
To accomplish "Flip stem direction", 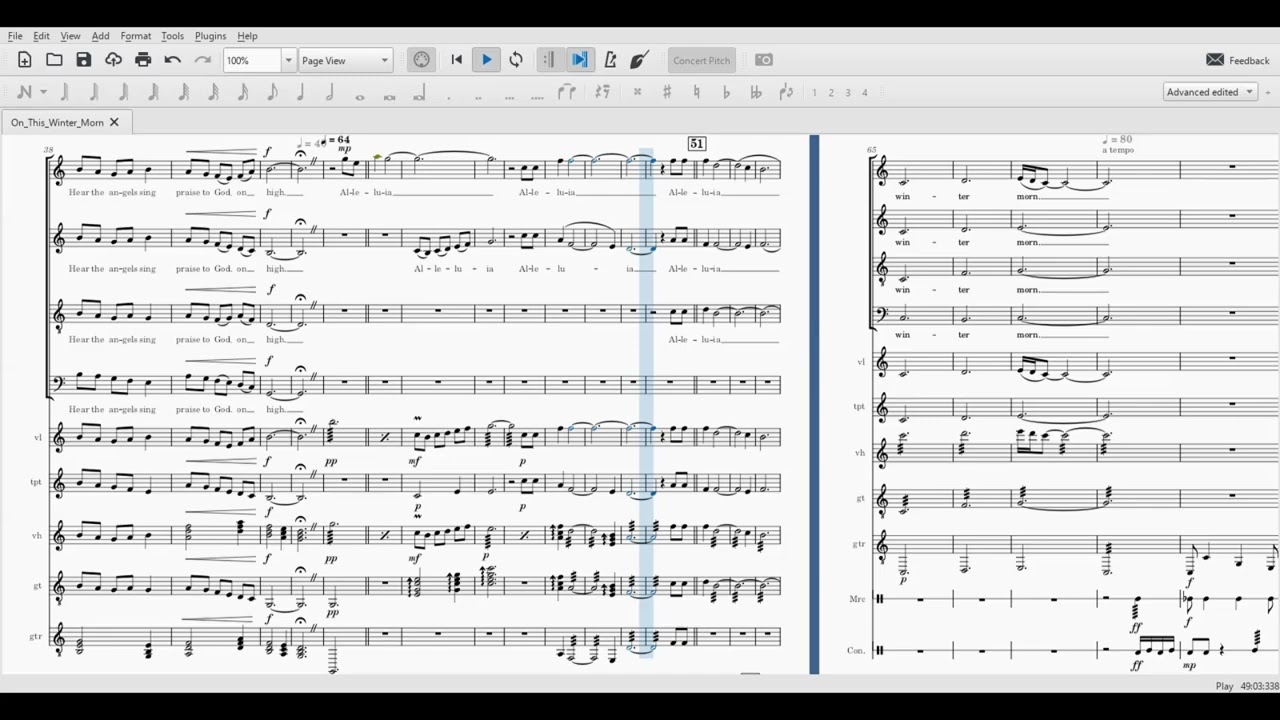I will pyautogui.click(x=785, y=92).
